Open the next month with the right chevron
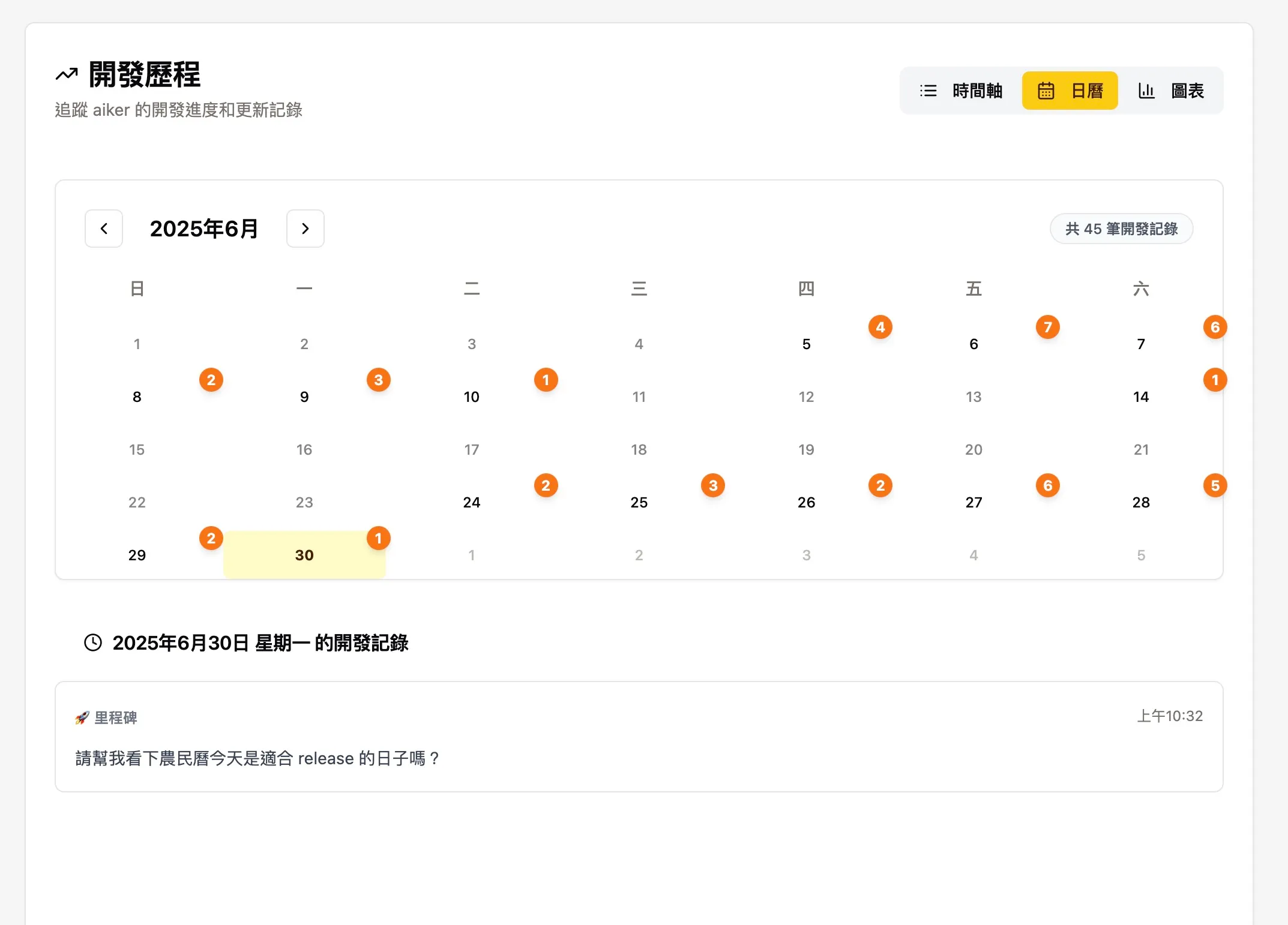Image resolution: width=1288 pixels, height=925 pixels. (x=305, y=229)
